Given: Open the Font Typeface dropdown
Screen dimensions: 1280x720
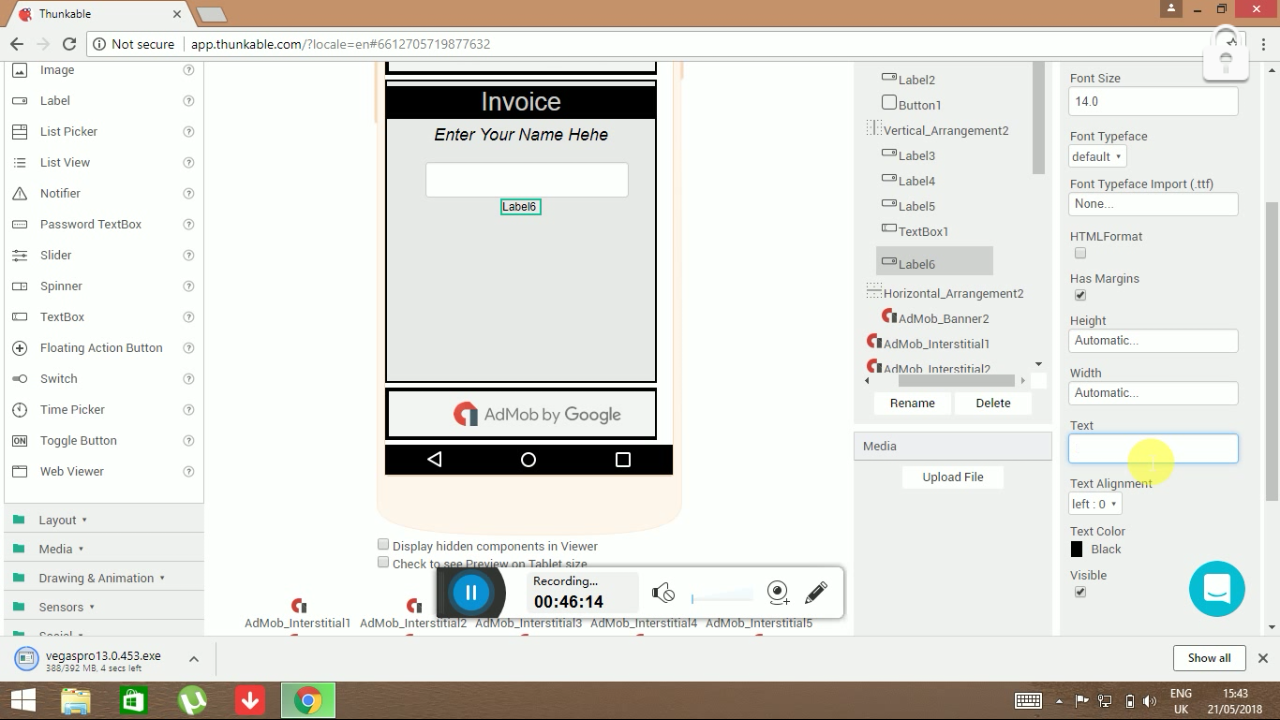Looking at the screenshot, I should click(1096, 156).
